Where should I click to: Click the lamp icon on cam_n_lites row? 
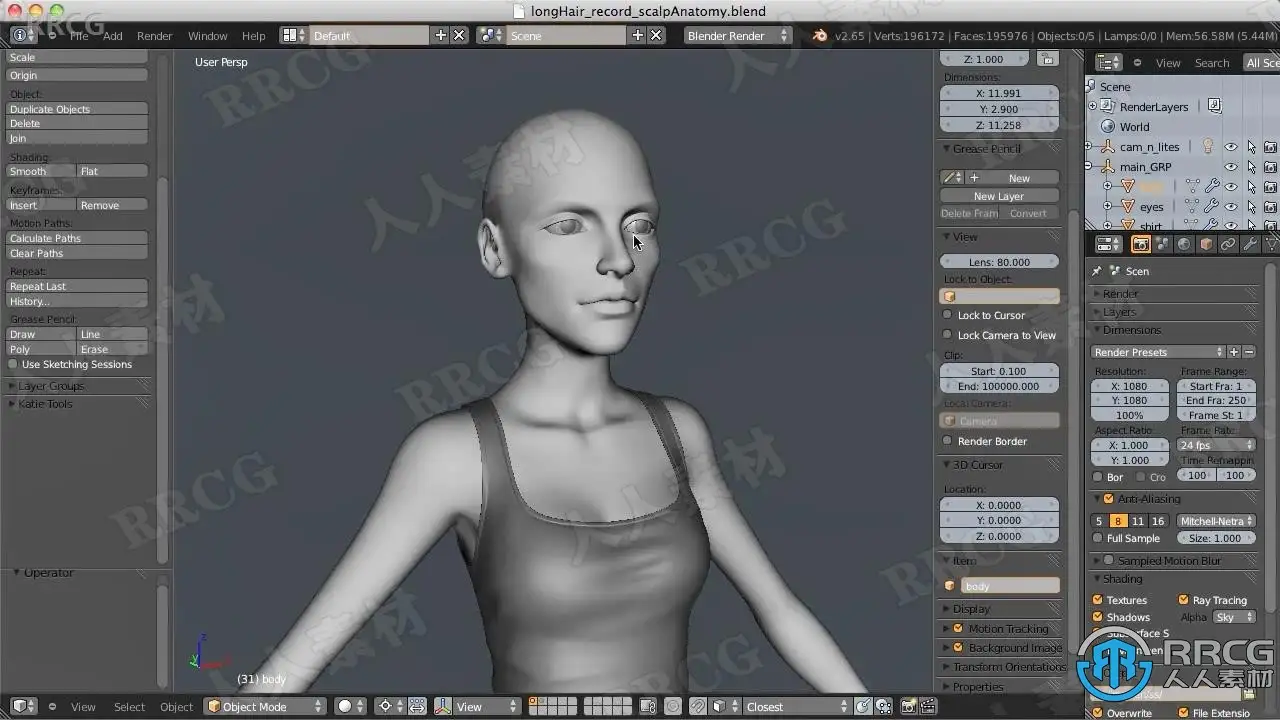point(1207,147)
